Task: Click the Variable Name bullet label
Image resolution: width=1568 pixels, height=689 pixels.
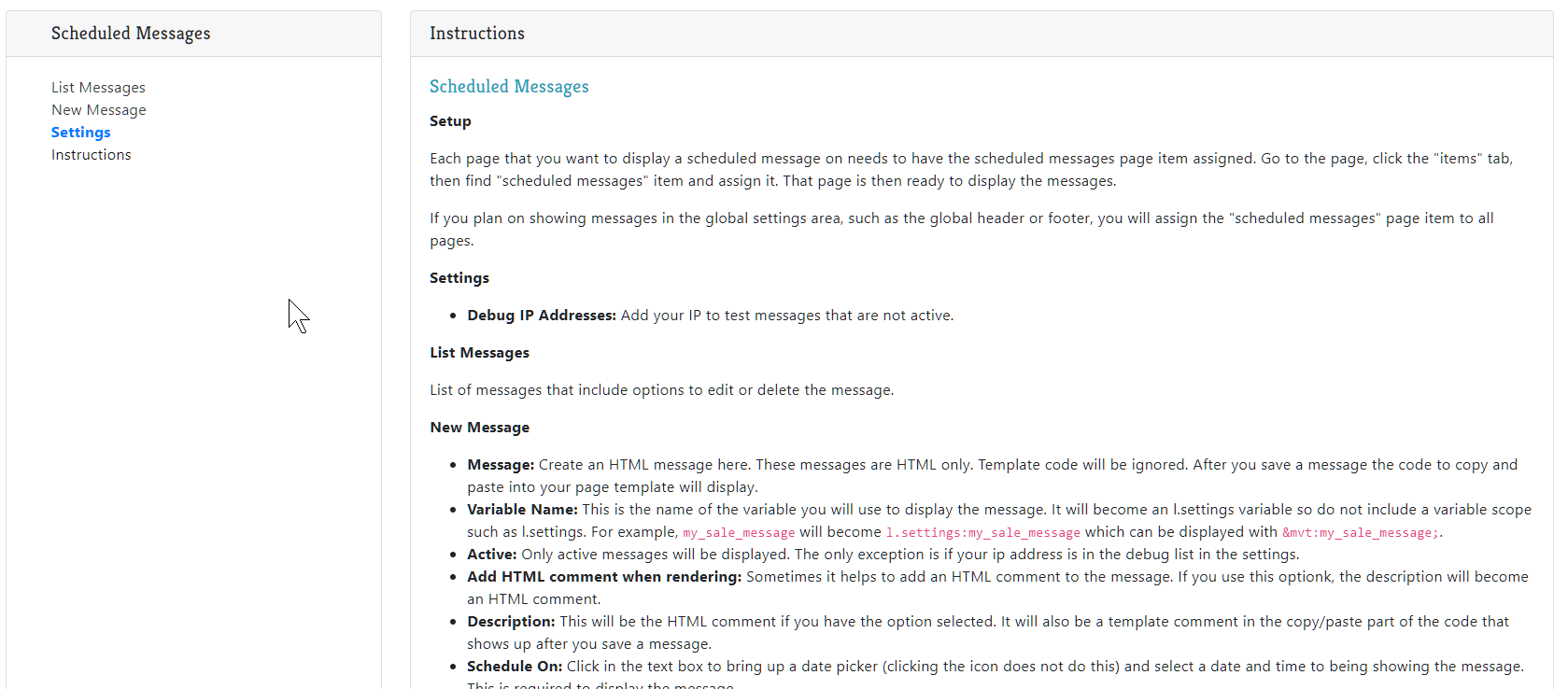Action: 522,510
